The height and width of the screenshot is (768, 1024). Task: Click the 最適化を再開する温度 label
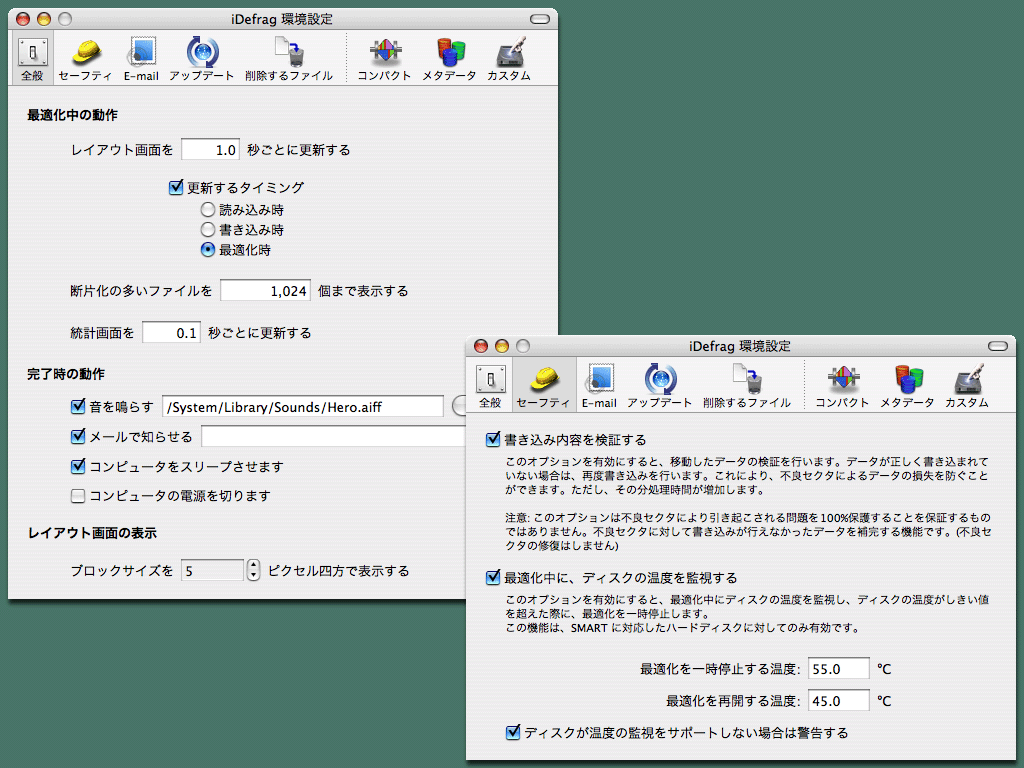click(733, 701)
